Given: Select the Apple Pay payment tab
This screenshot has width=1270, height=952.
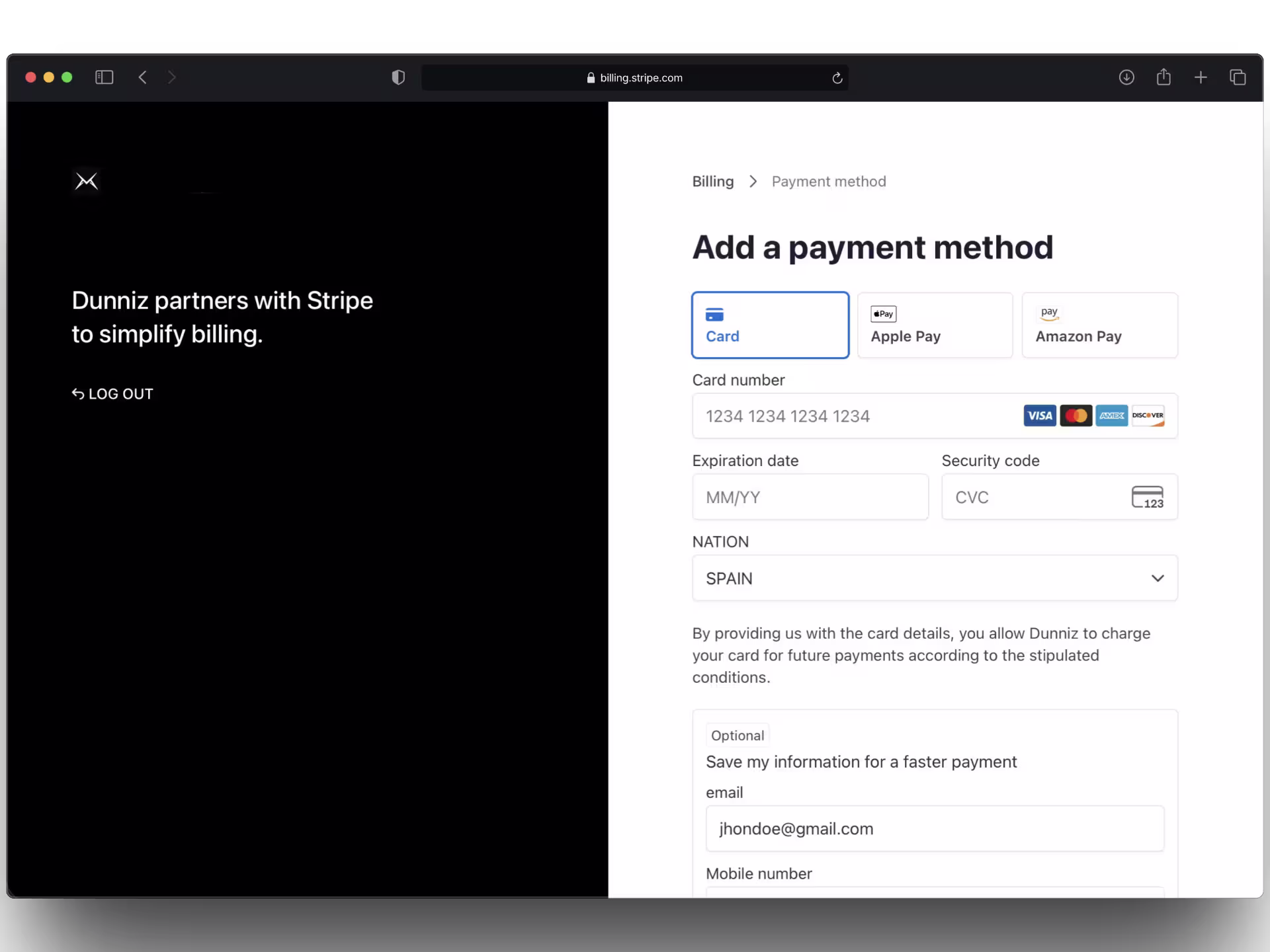Looking at the screenshot, I should click(x=935, y=325).
